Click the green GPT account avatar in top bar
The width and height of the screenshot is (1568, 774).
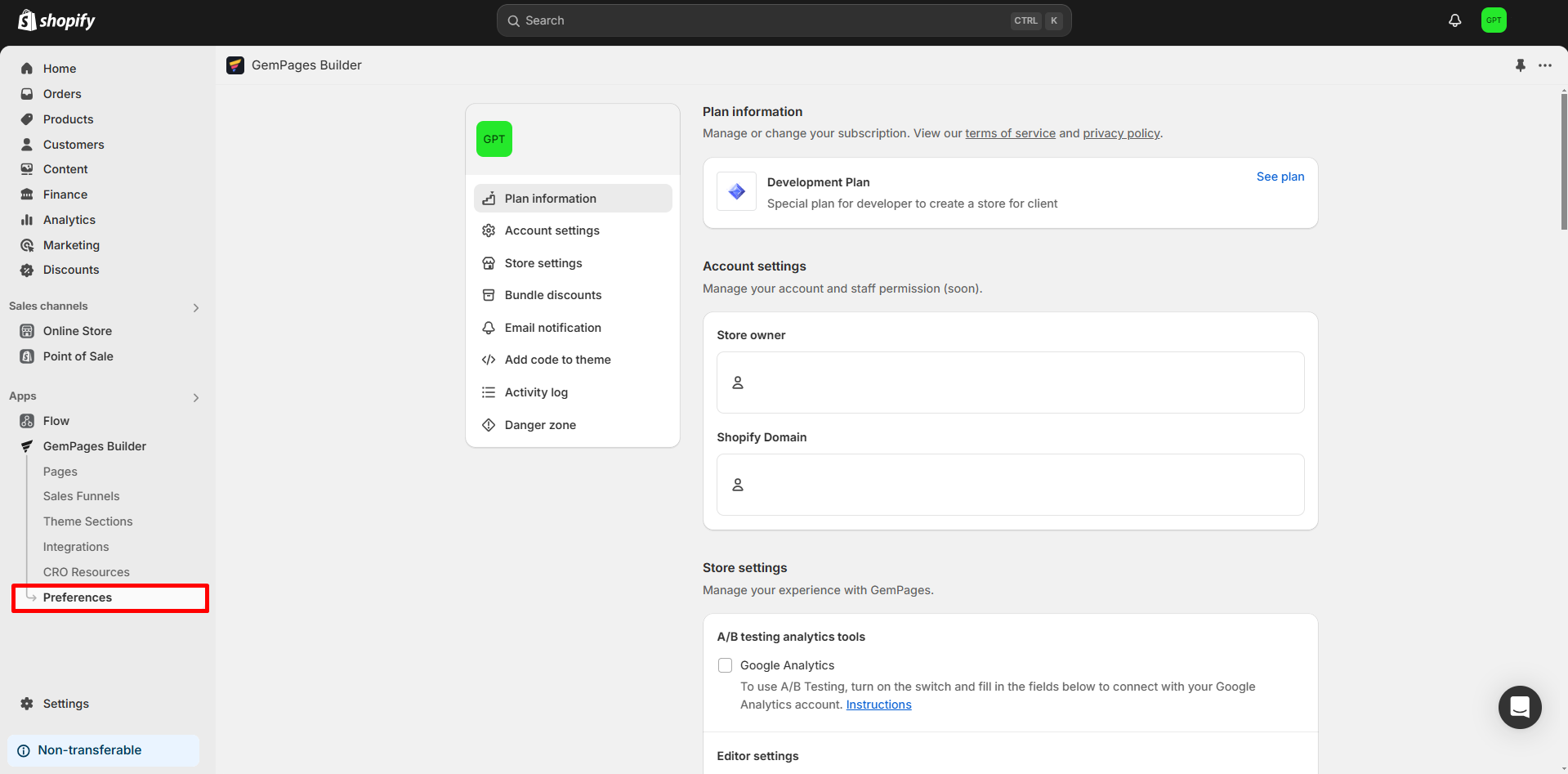coord(1493,20)
